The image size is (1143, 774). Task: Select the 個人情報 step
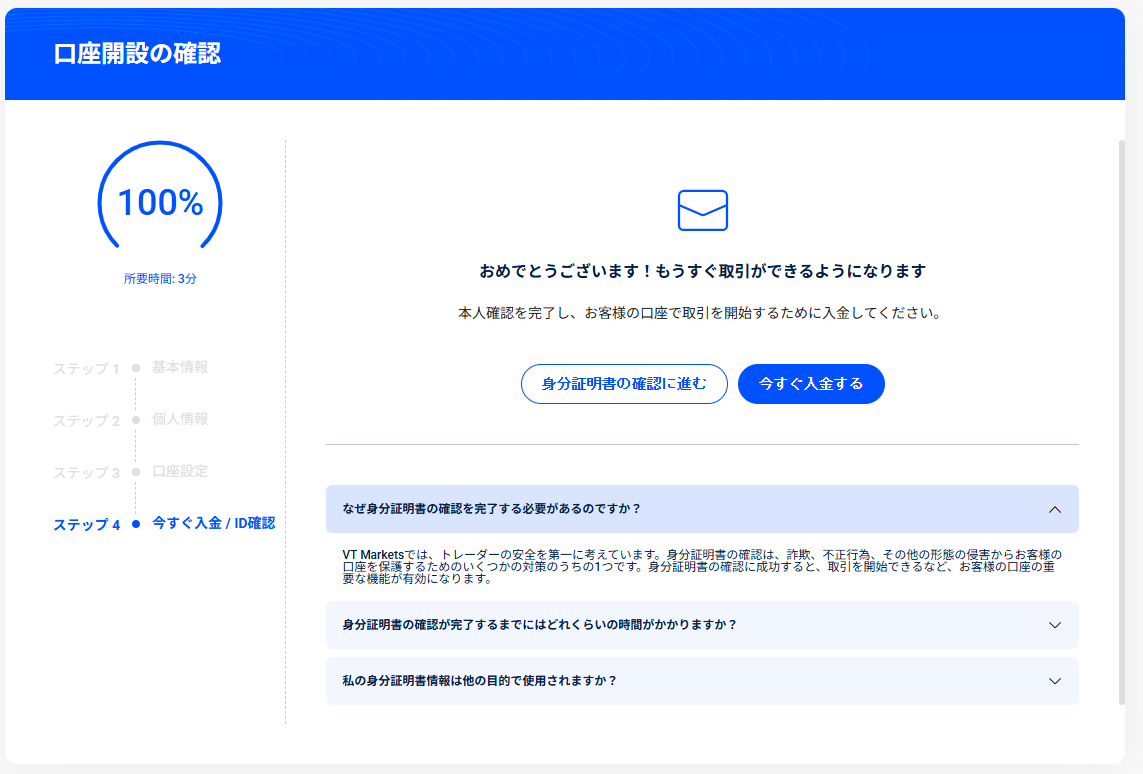(x=180, y=419)
